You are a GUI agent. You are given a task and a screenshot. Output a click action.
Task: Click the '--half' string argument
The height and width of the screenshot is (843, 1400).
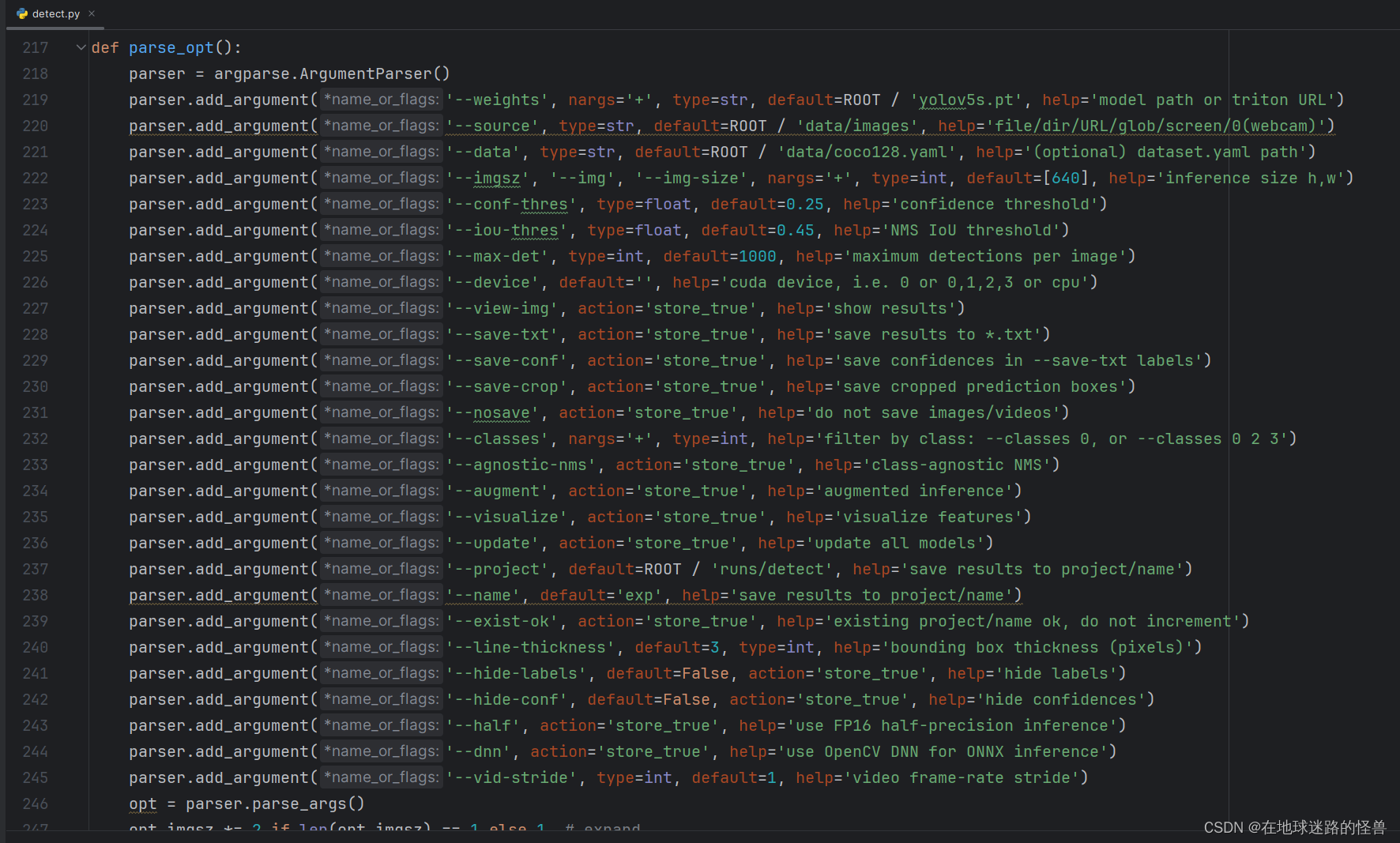click(x=484, y=725)
